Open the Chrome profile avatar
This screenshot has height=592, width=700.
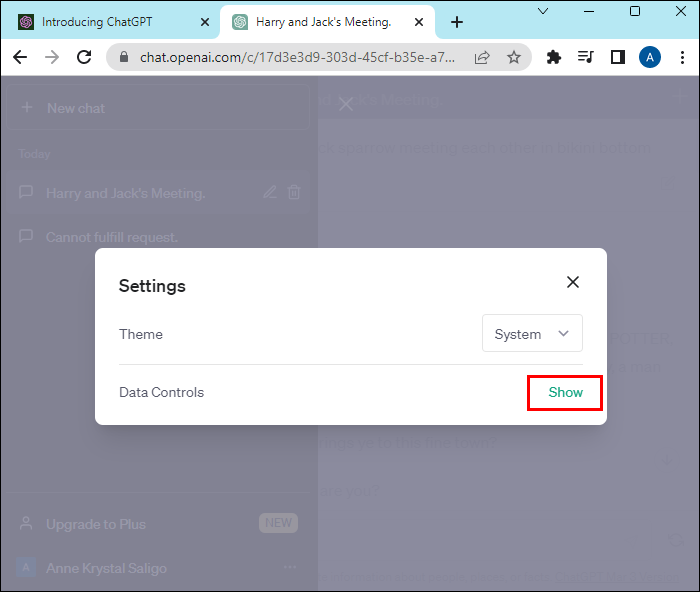pyautogui.click(x=650, y=58)
